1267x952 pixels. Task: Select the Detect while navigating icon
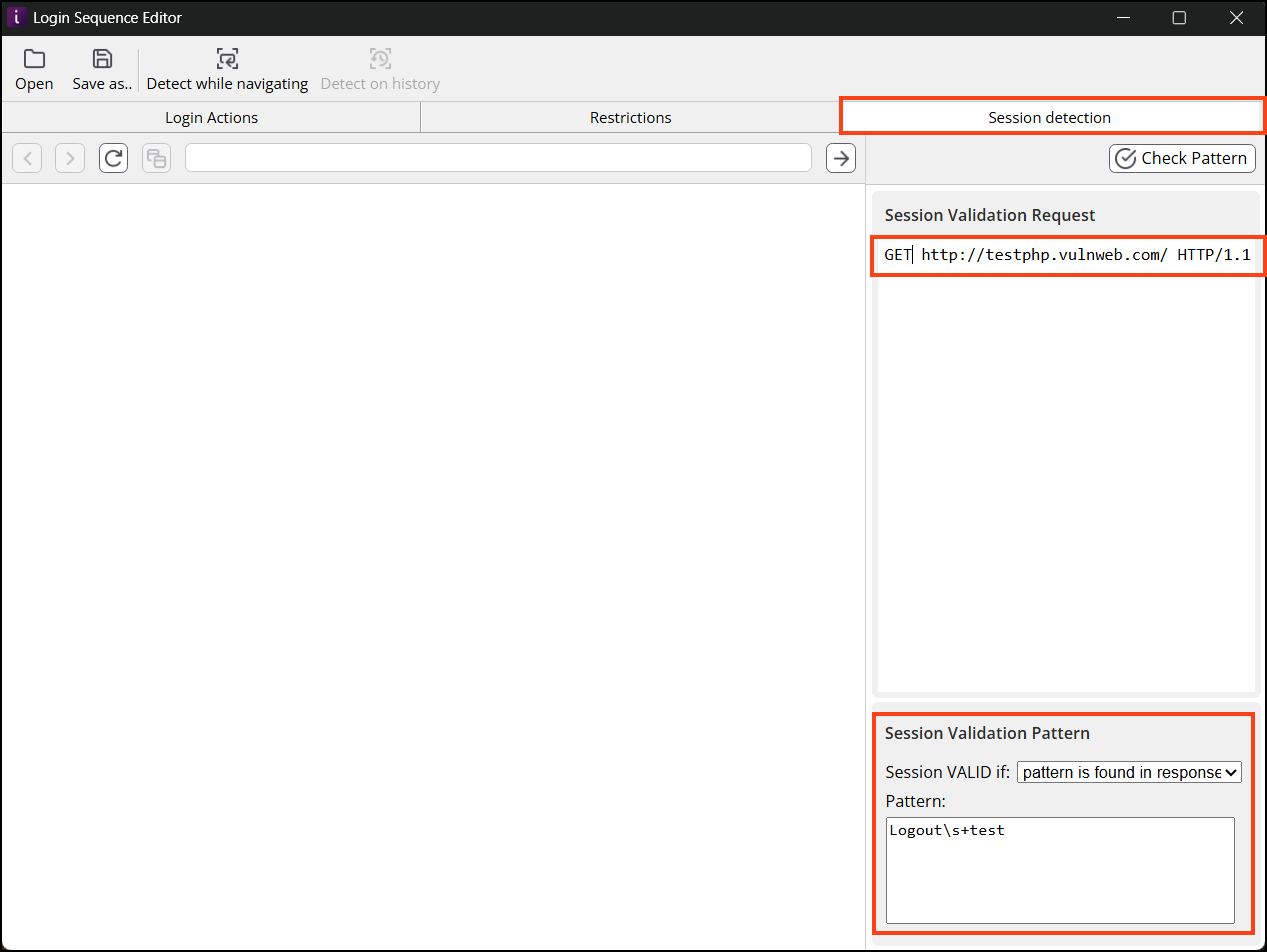click(x=227, y=58)
